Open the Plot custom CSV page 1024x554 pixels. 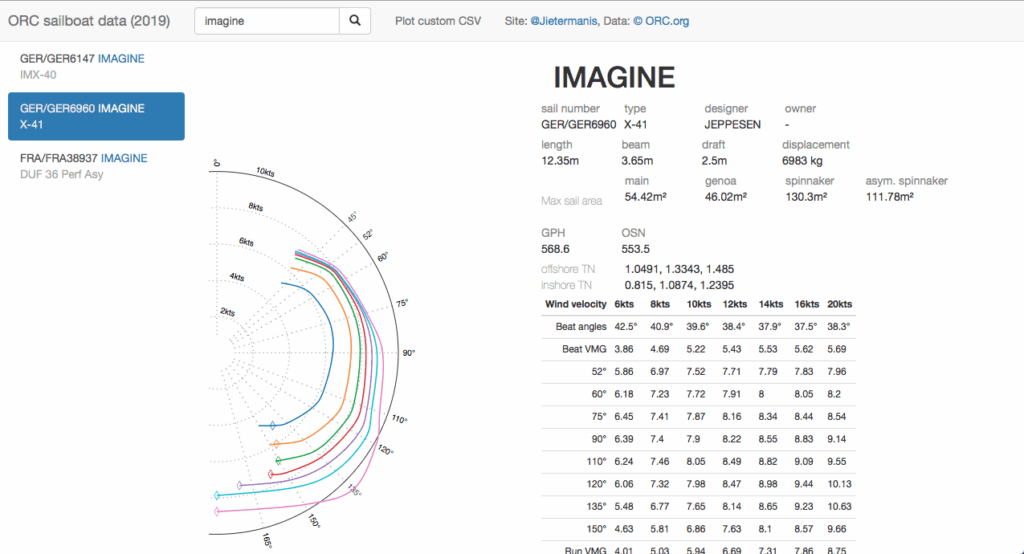[x=438, y=20]
